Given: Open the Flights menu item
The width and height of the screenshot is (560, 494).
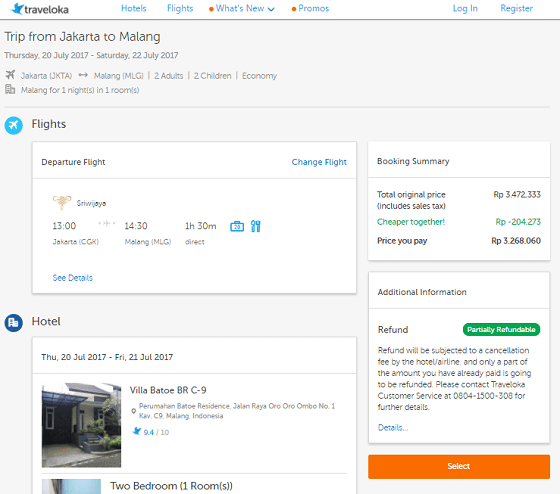Looking at the screenshot, I should pyautogui.click(x=180, y=8).
